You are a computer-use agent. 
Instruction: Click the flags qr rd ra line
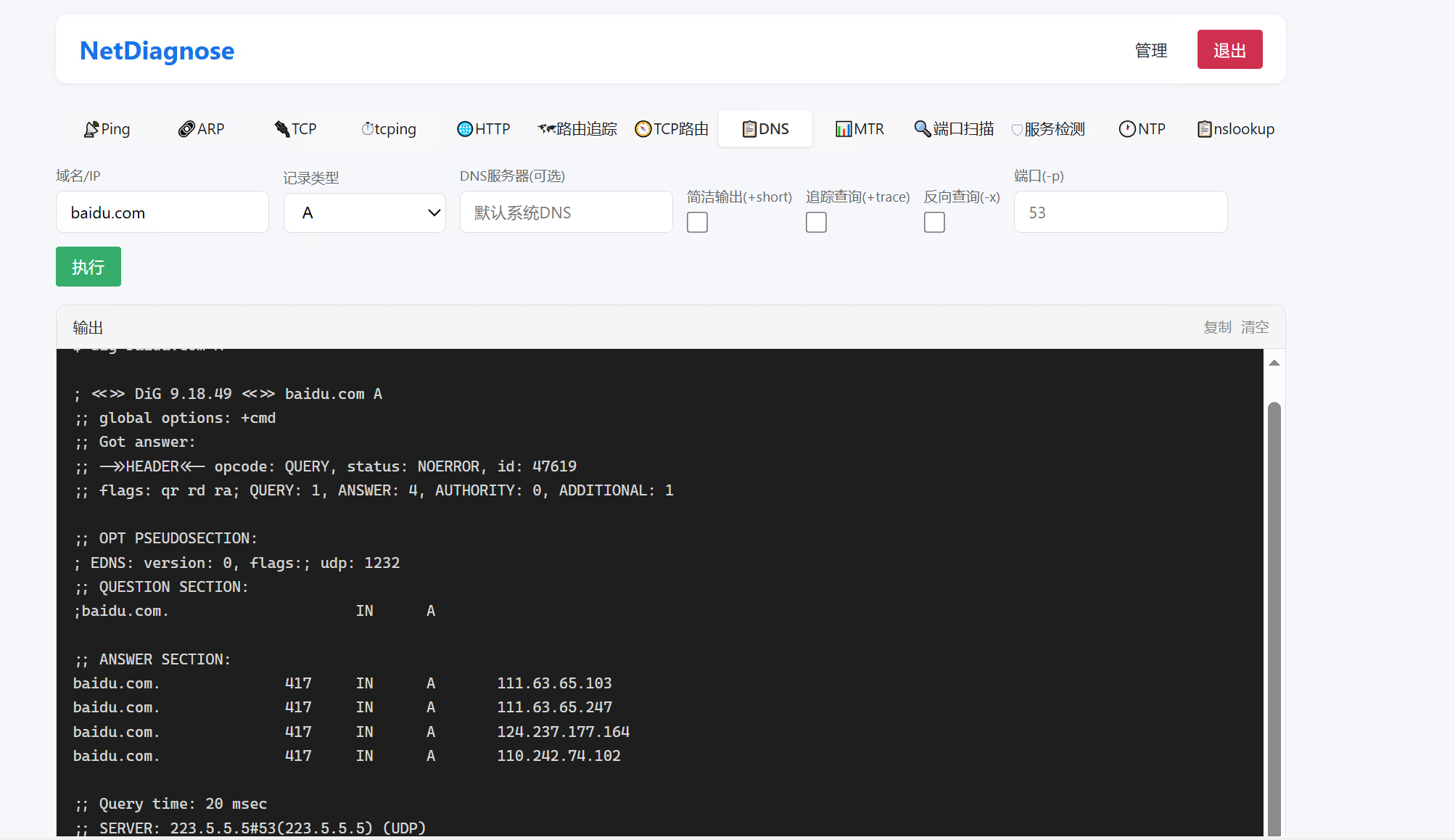click(374, 490)
